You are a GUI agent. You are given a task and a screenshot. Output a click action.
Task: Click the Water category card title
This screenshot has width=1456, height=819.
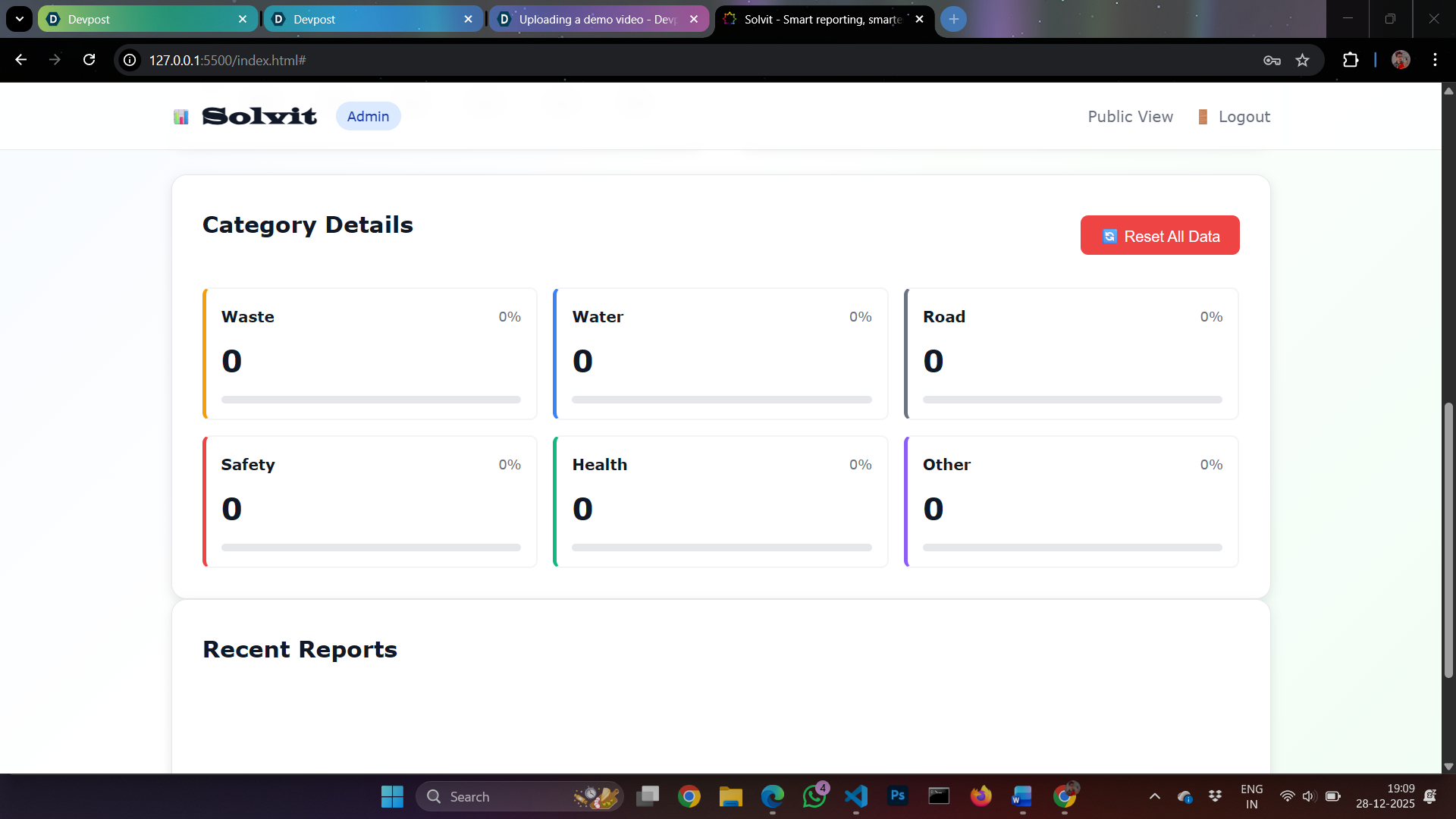tap(598, 317)
